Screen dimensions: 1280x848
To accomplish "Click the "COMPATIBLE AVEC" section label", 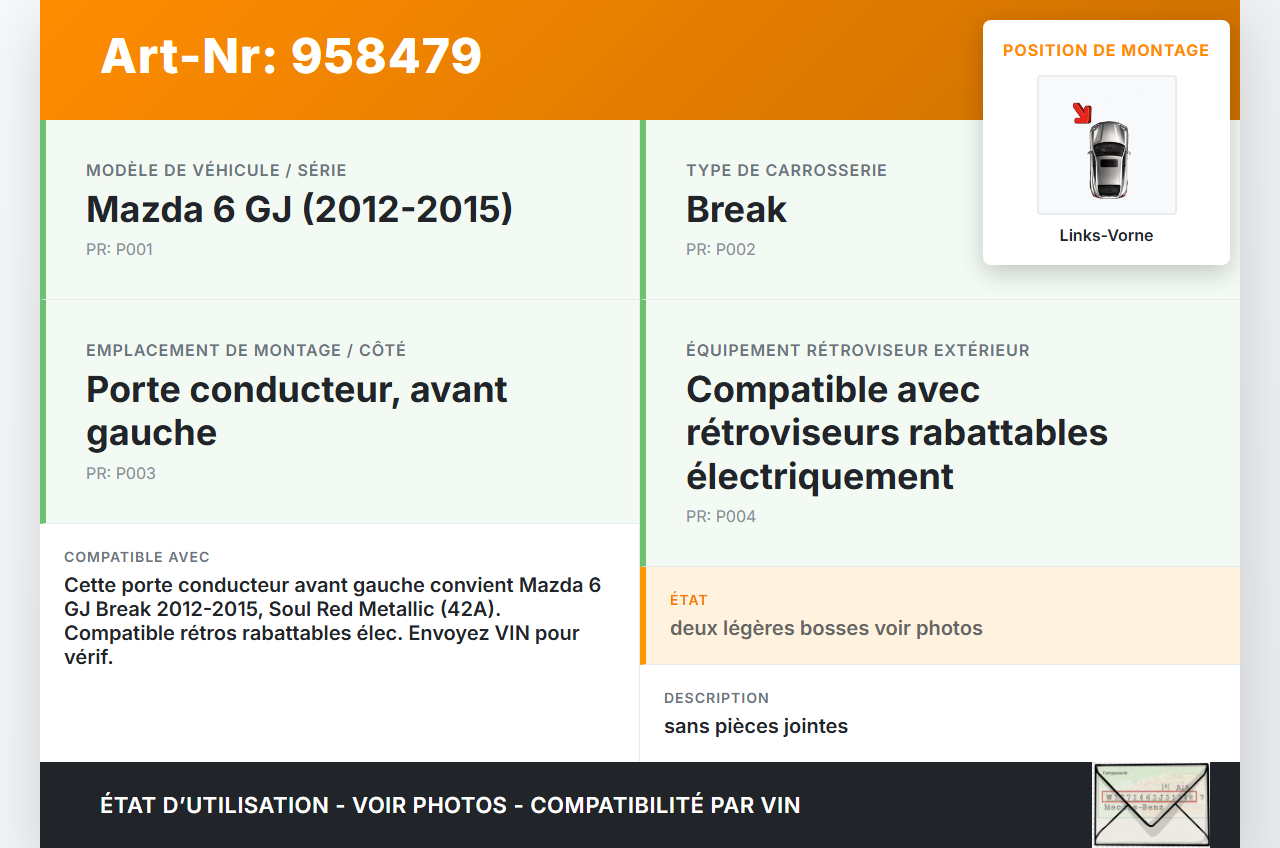I will coord(137,557).
